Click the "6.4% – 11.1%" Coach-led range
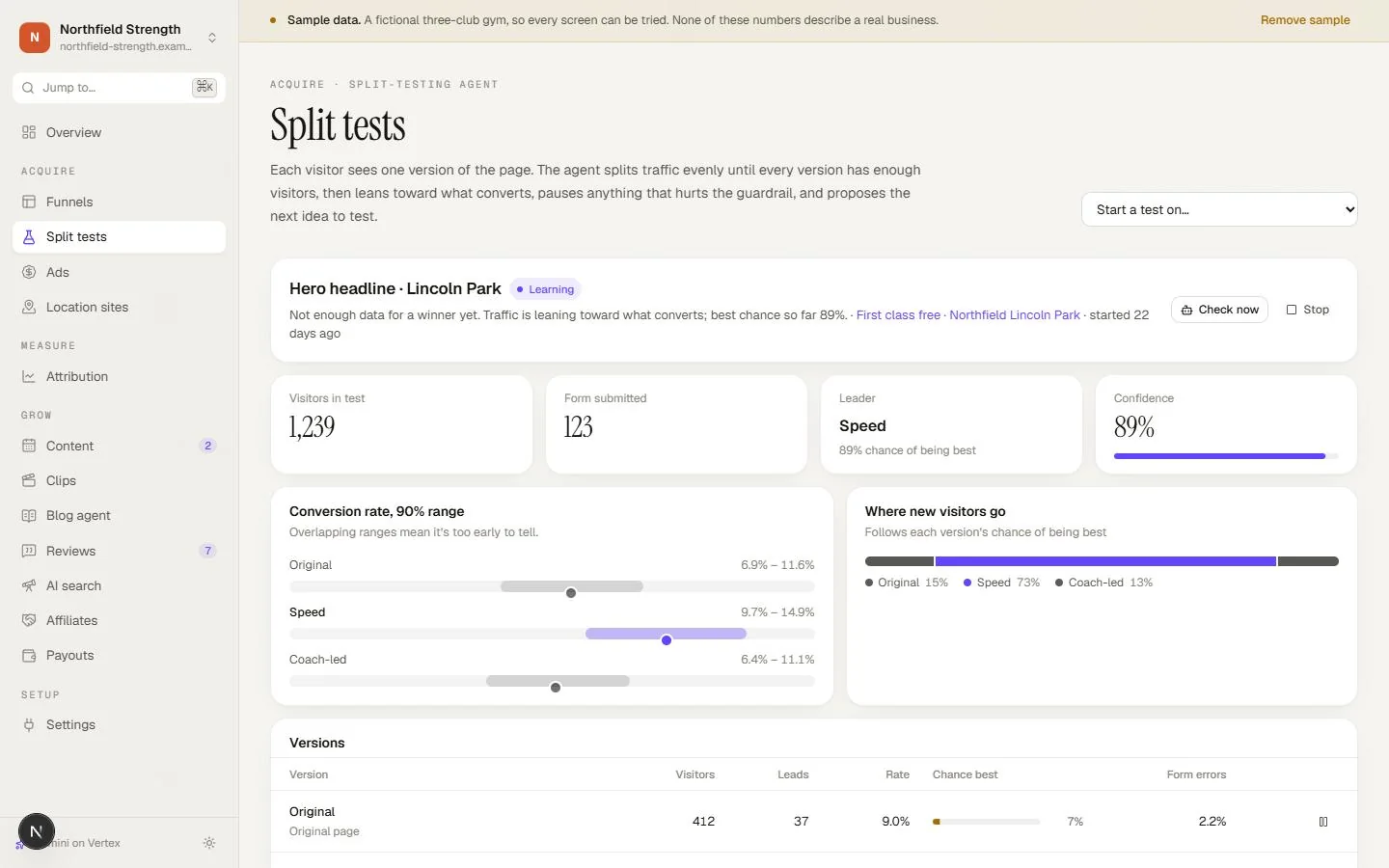 click(777, 660)
